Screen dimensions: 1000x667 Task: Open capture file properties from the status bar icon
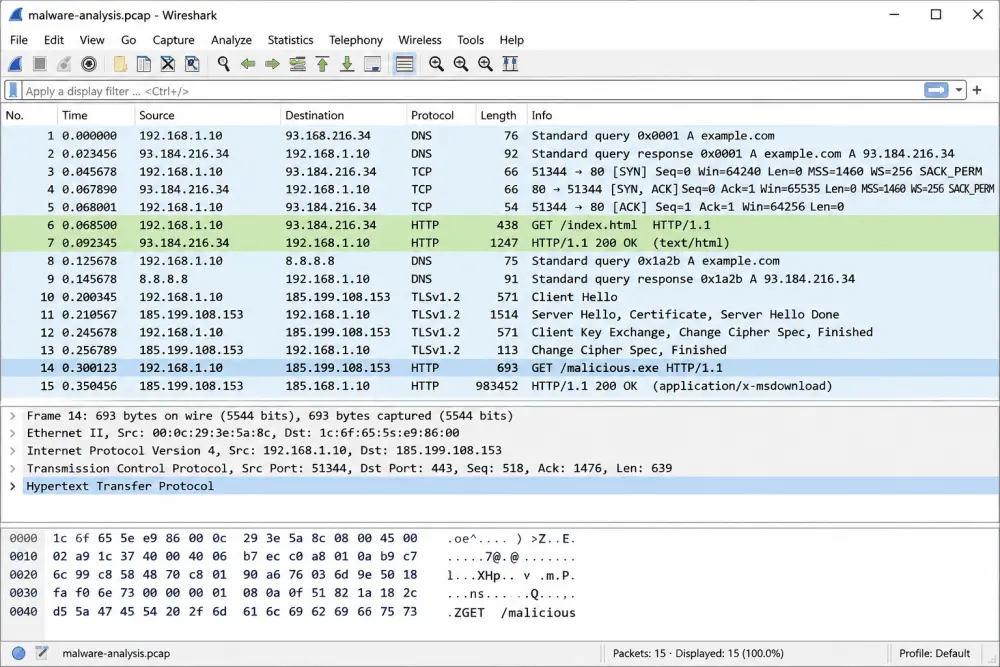[x=42, y=653]
